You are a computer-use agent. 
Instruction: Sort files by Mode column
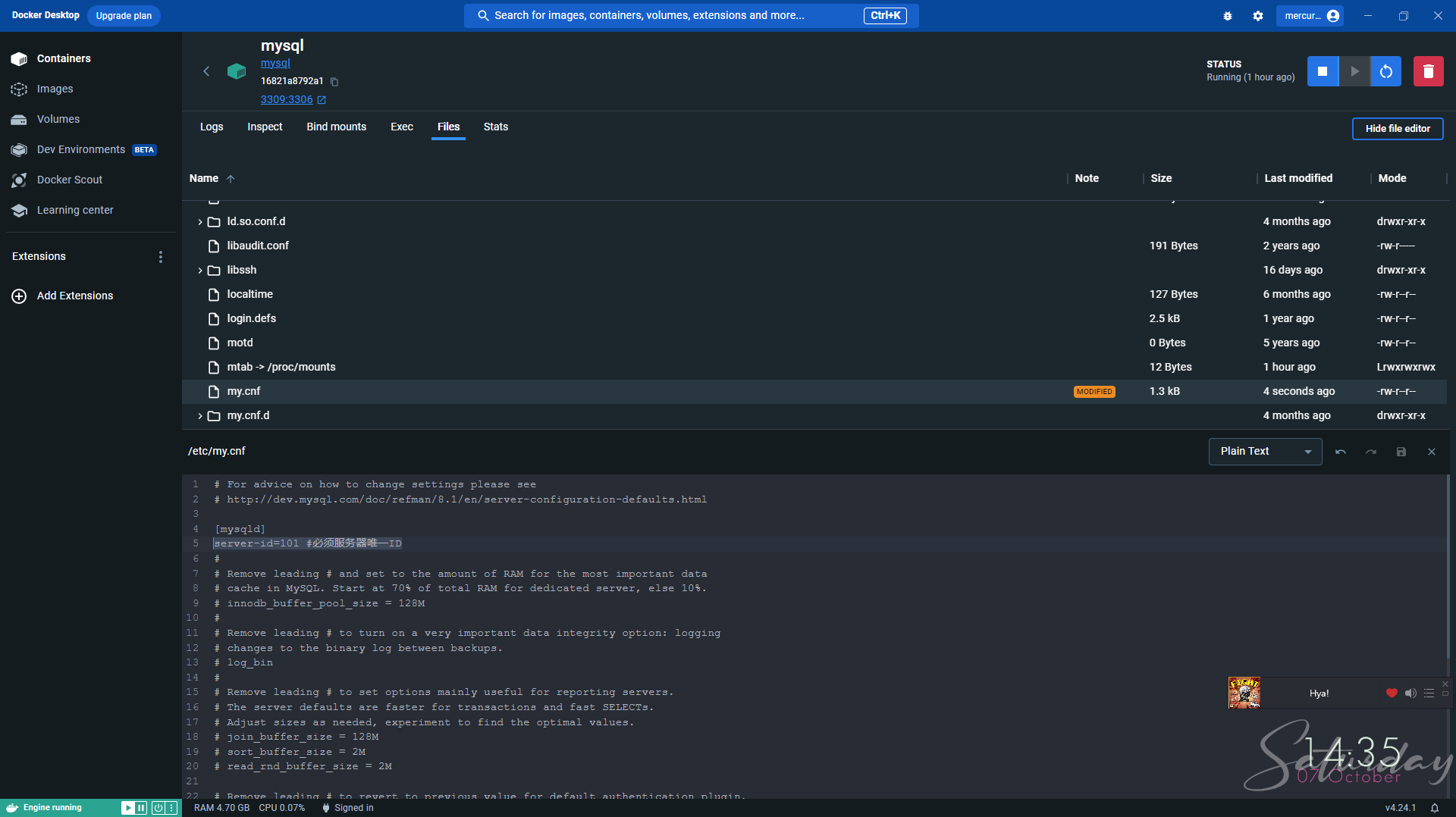[1392, 179]
